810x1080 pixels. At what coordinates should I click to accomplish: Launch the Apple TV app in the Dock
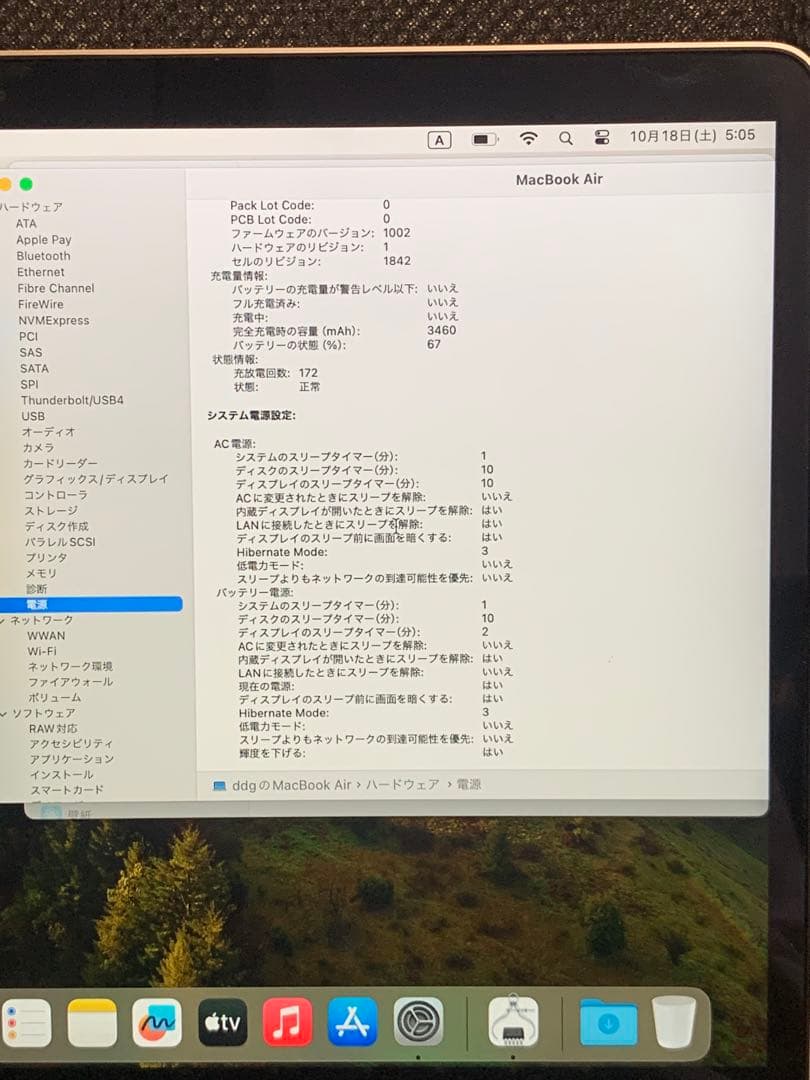(222, 1022)
